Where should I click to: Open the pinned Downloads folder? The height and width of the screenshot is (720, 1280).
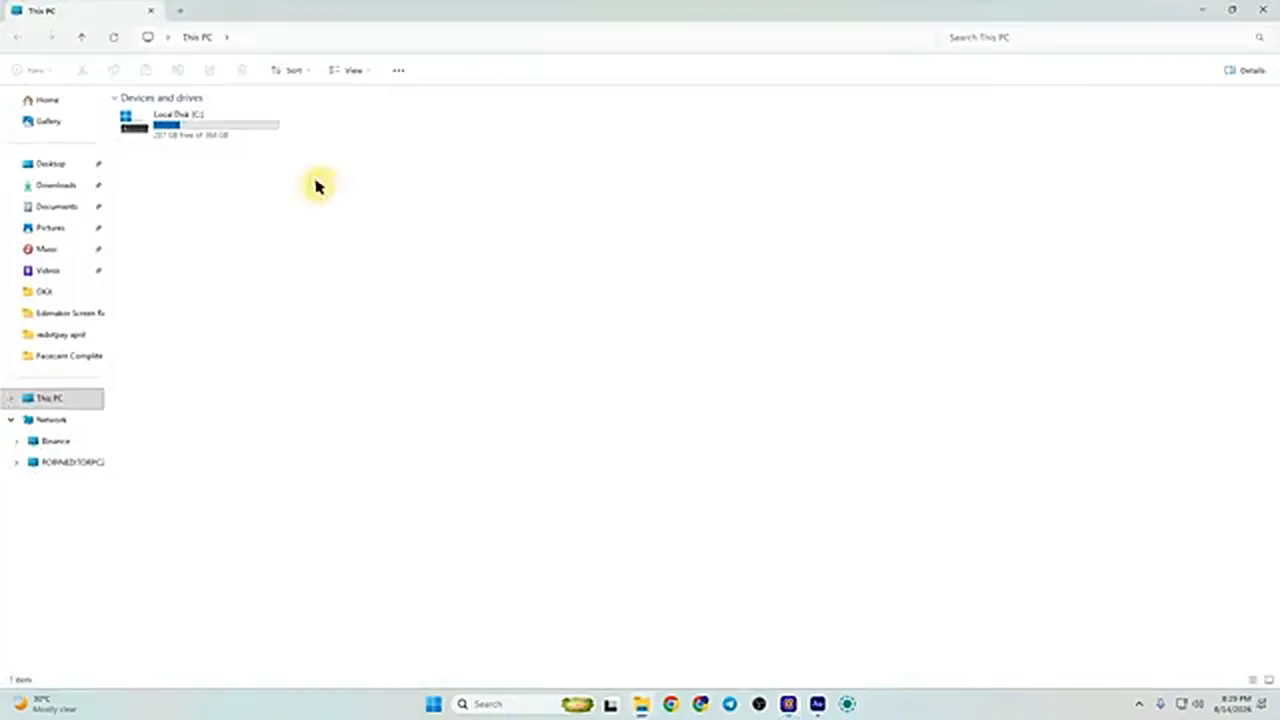point(55,185)
